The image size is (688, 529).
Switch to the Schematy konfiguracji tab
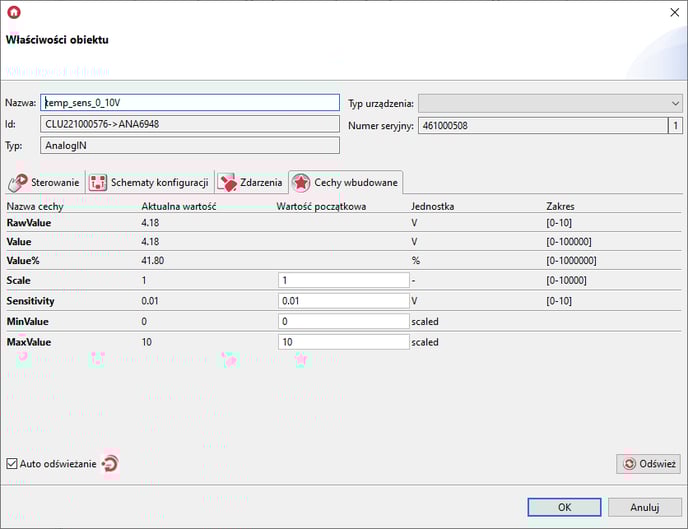click(149, 182)
